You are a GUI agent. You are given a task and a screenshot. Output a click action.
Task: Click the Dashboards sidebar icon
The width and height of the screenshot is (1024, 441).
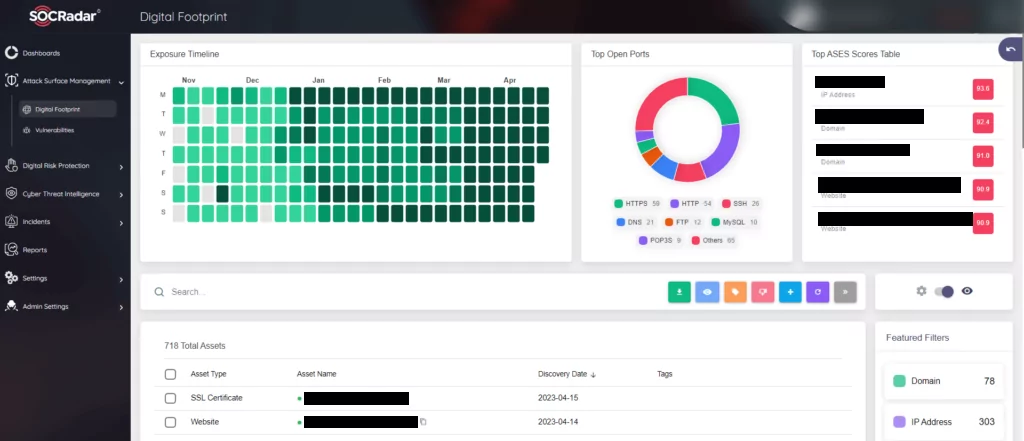tap(11, 53)
